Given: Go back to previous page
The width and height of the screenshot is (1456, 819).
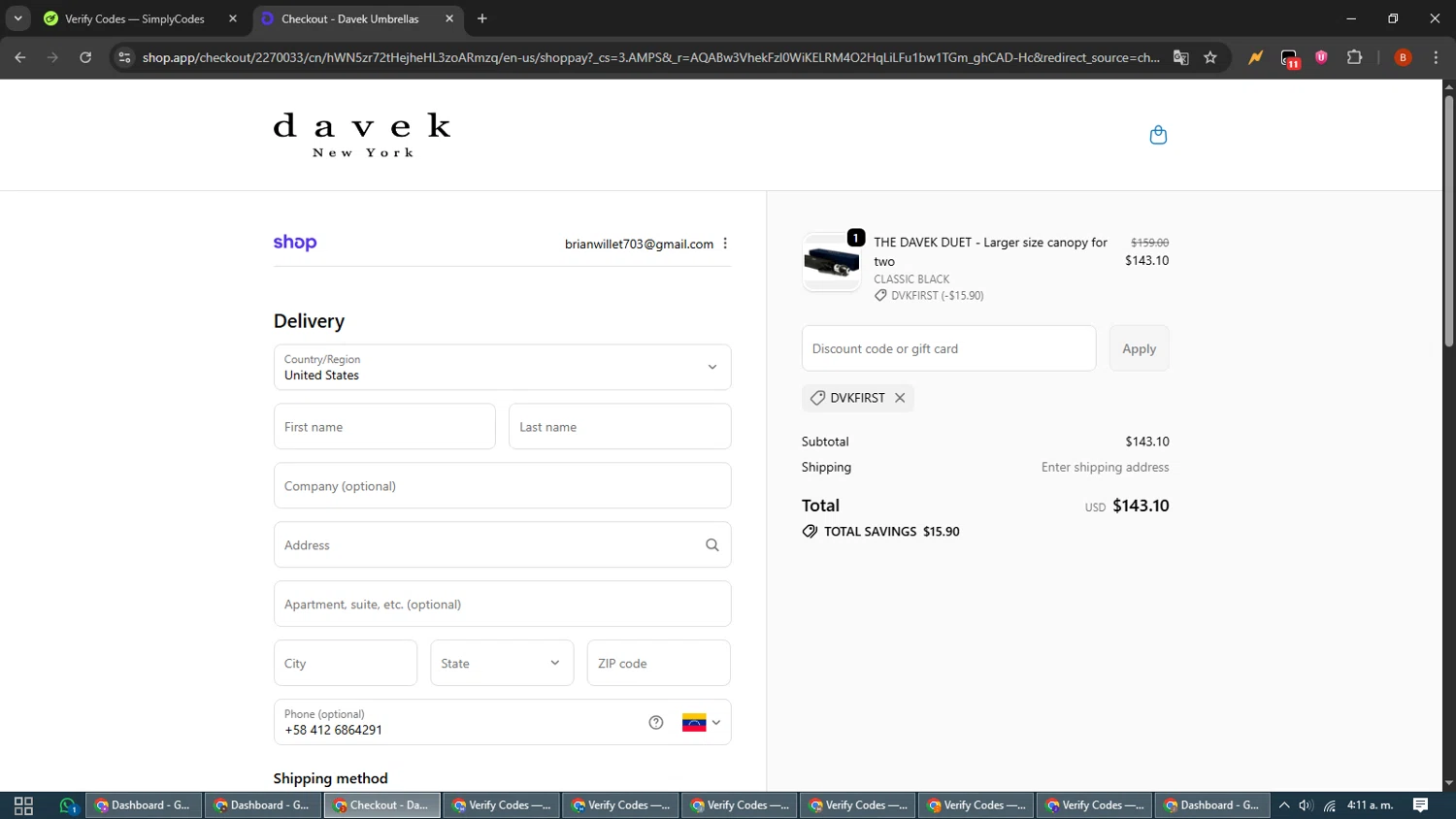Looking at the screenshot, I should [20, 57].
